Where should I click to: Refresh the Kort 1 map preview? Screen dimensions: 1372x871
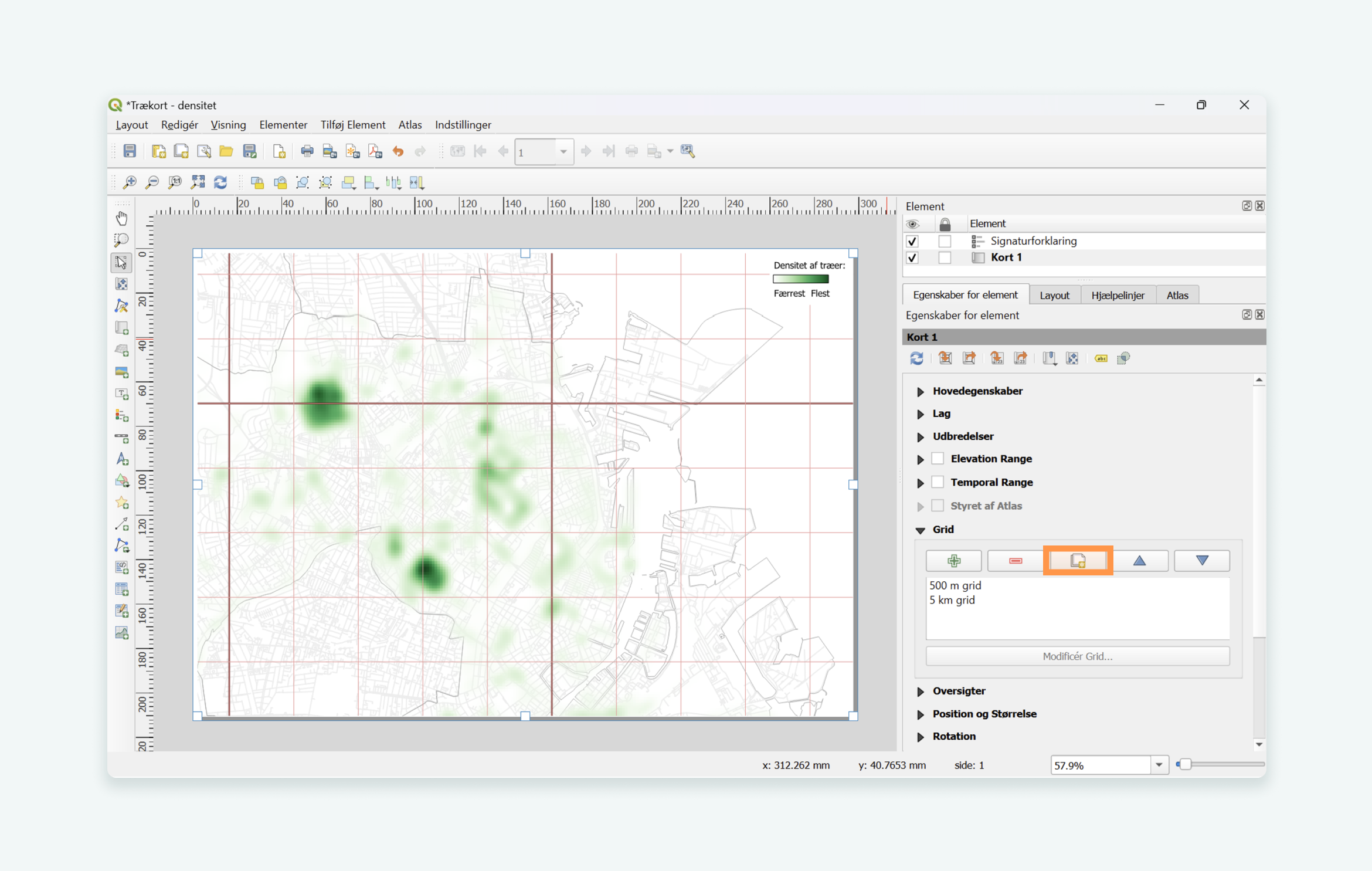917,358
